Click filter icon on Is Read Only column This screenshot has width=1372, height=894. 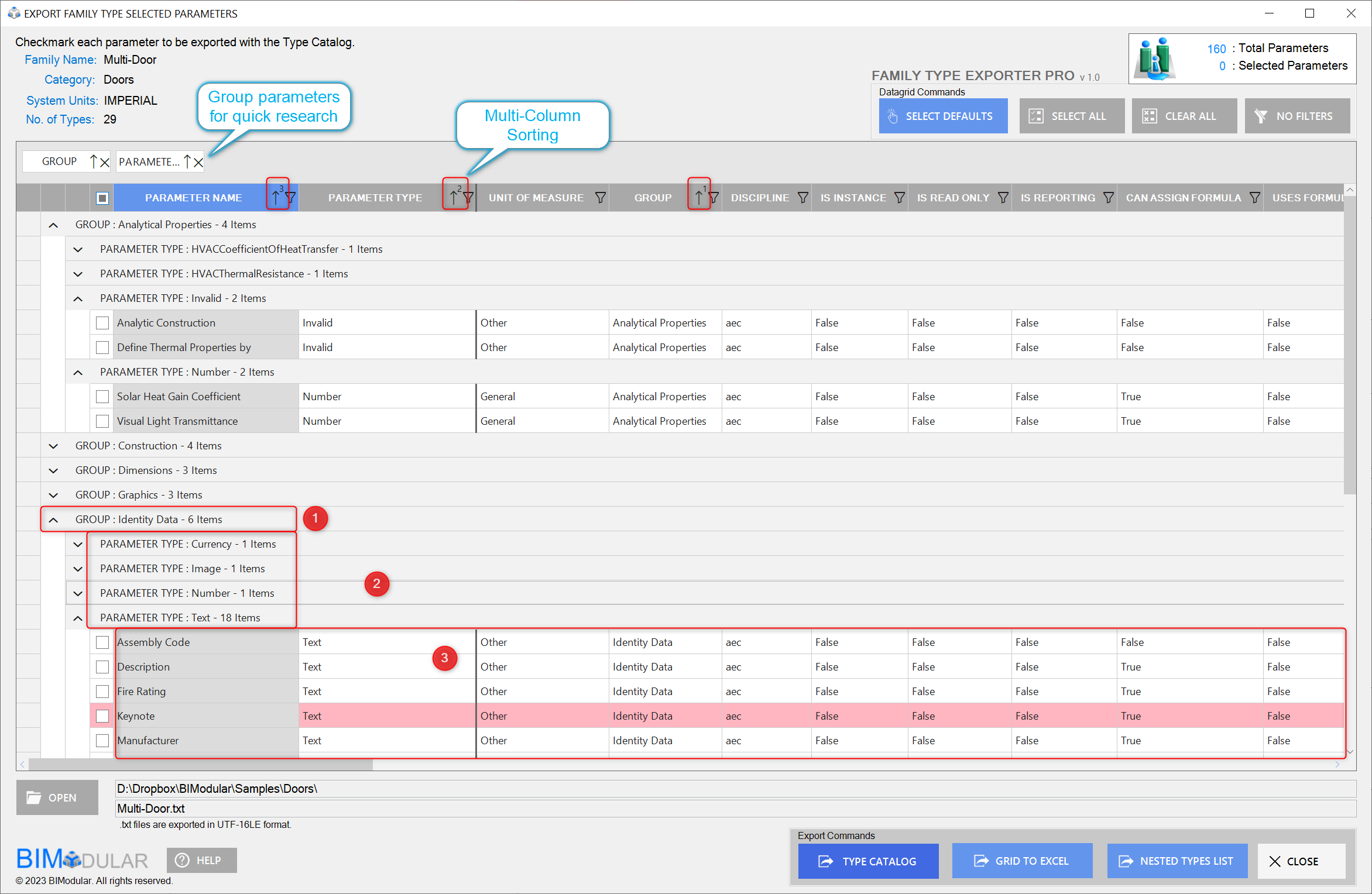[x=1003, y=198]
